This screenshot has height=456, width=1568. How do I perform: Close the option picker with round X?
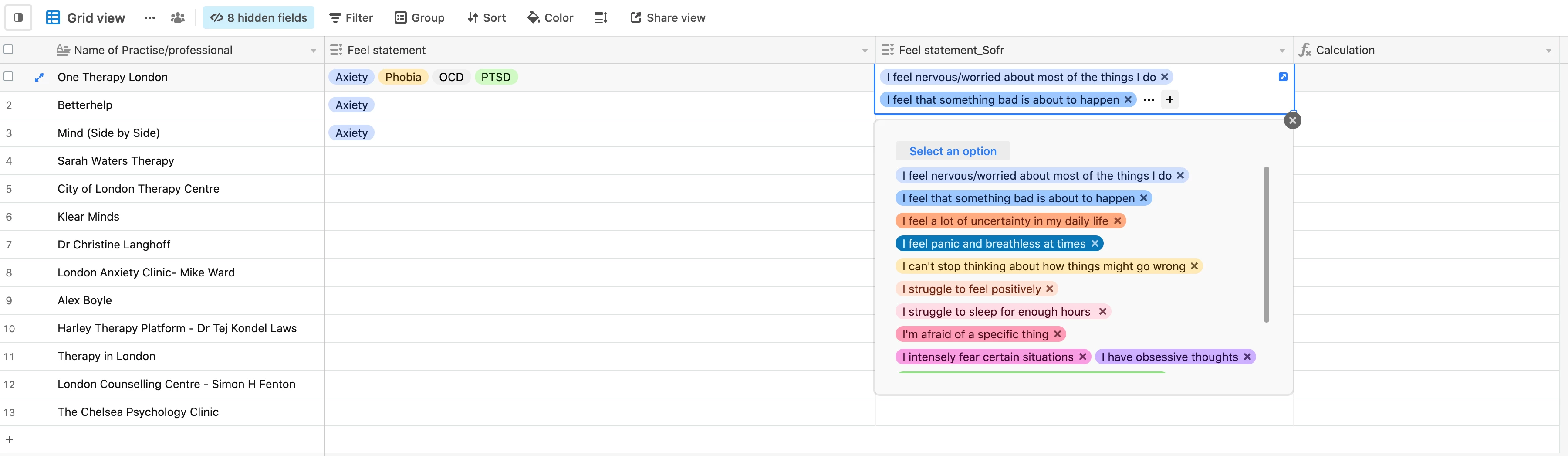tap(1292, 120)
